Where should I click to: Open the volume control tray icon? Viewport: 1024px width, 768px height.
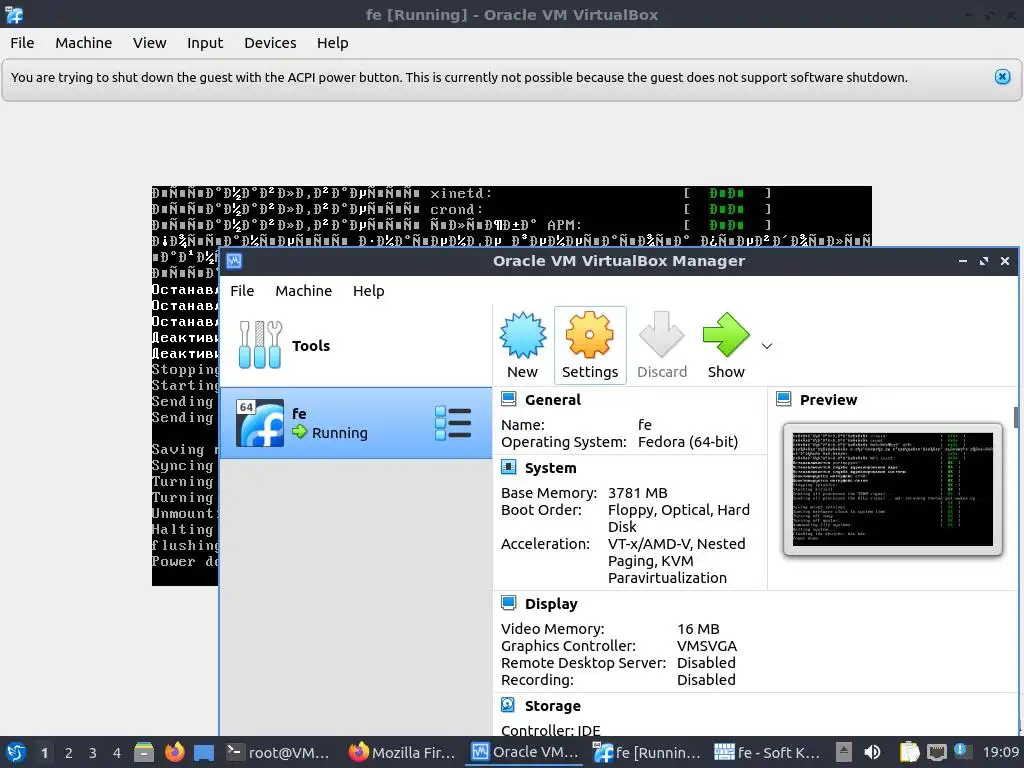click(x=872, y=752)
